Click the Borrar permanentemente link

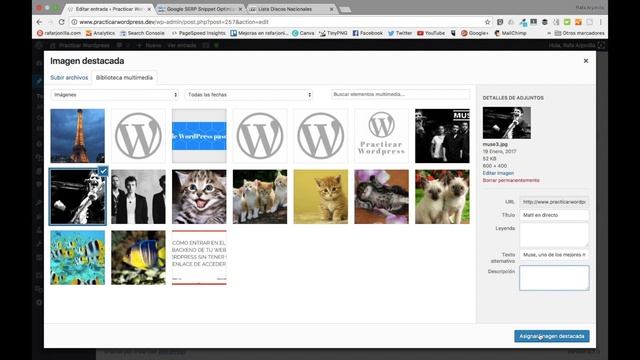[x=511, y=180]
